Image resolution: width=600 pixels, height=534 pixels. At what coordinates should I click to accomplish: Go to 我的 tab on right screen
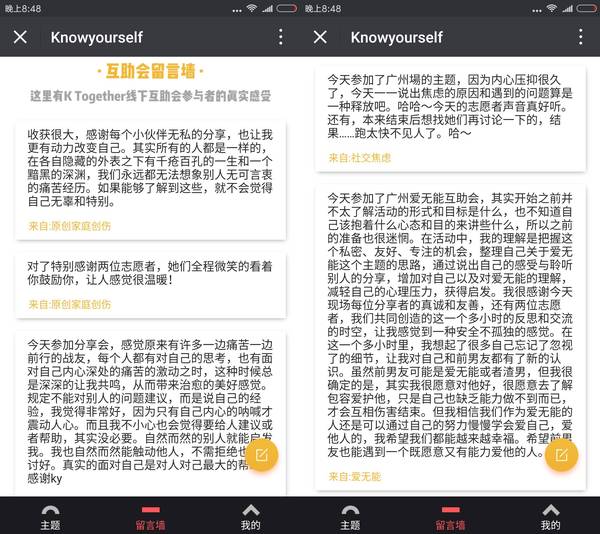551,518
